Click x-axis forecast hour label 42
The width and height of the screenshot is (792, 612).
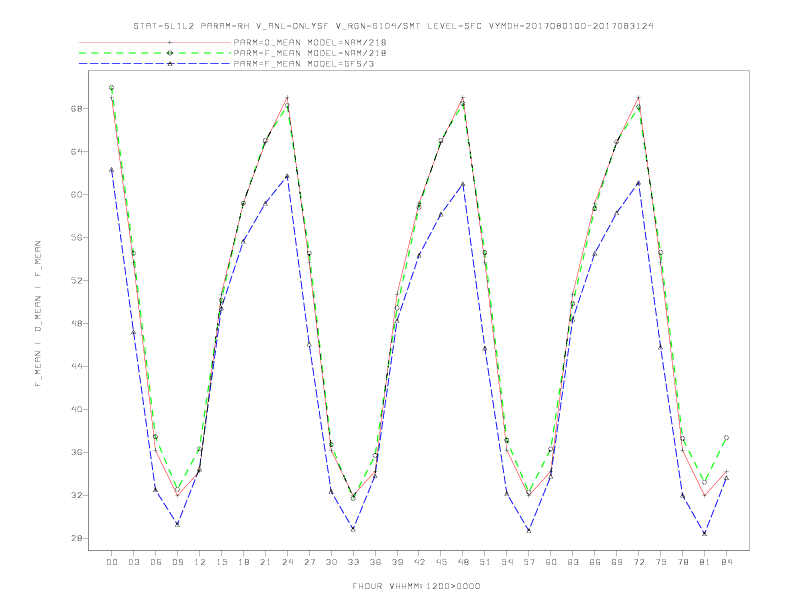point(419,562)
